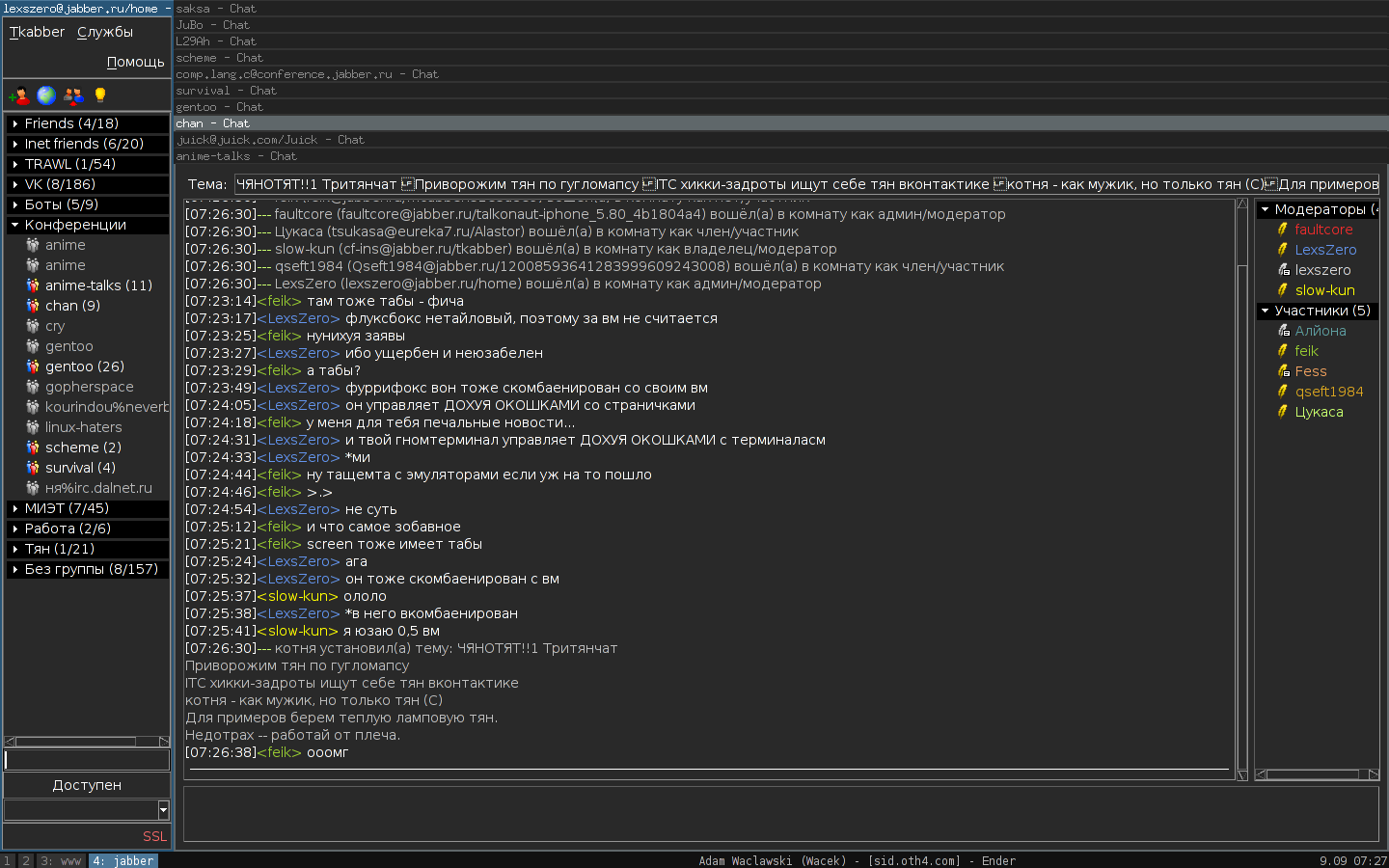1389x868 pixels.
Task: Open the Помощь menu
Action: [135, 62]
